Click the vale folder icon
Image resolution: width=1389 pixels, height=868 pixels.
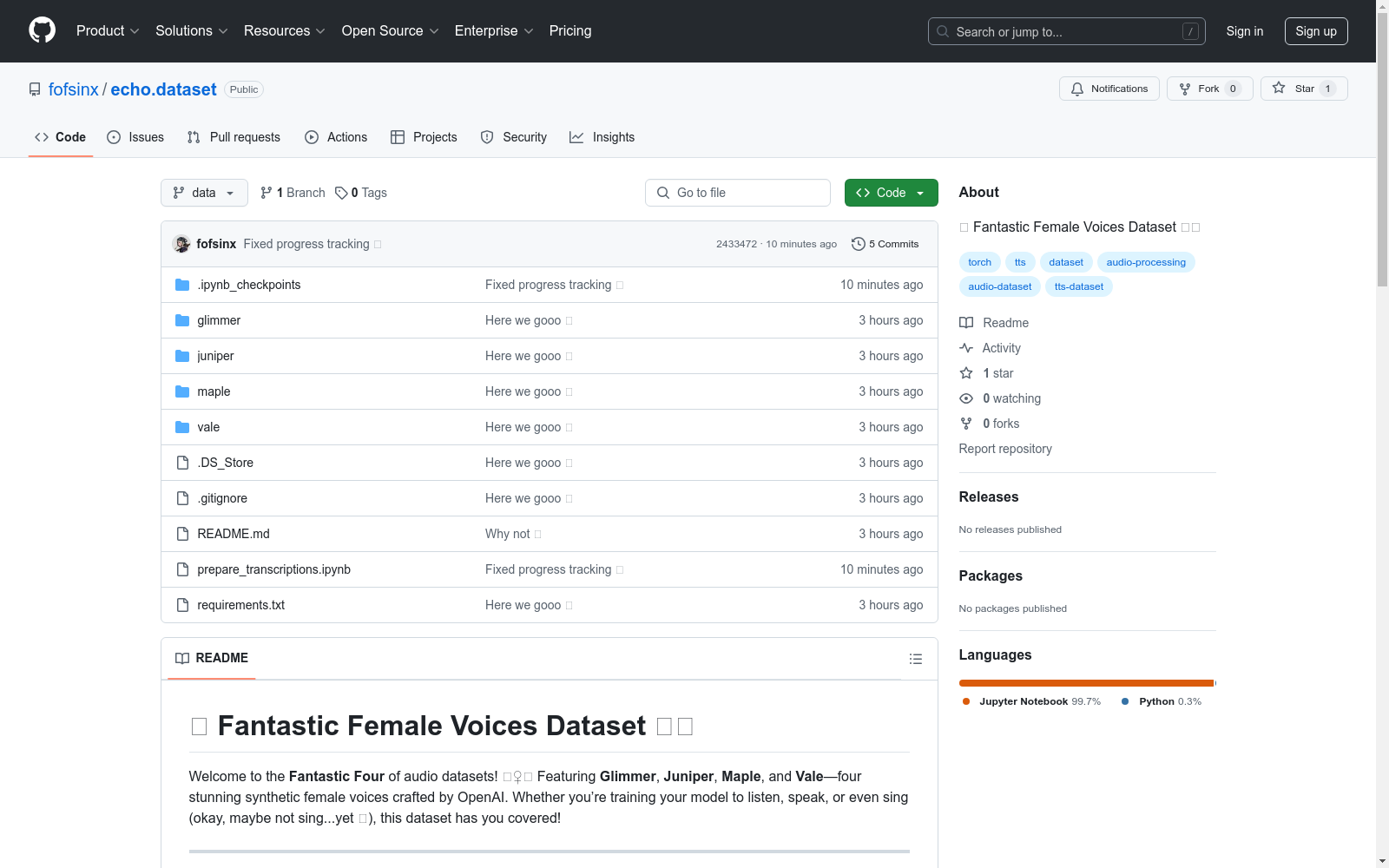click(182, 427)
